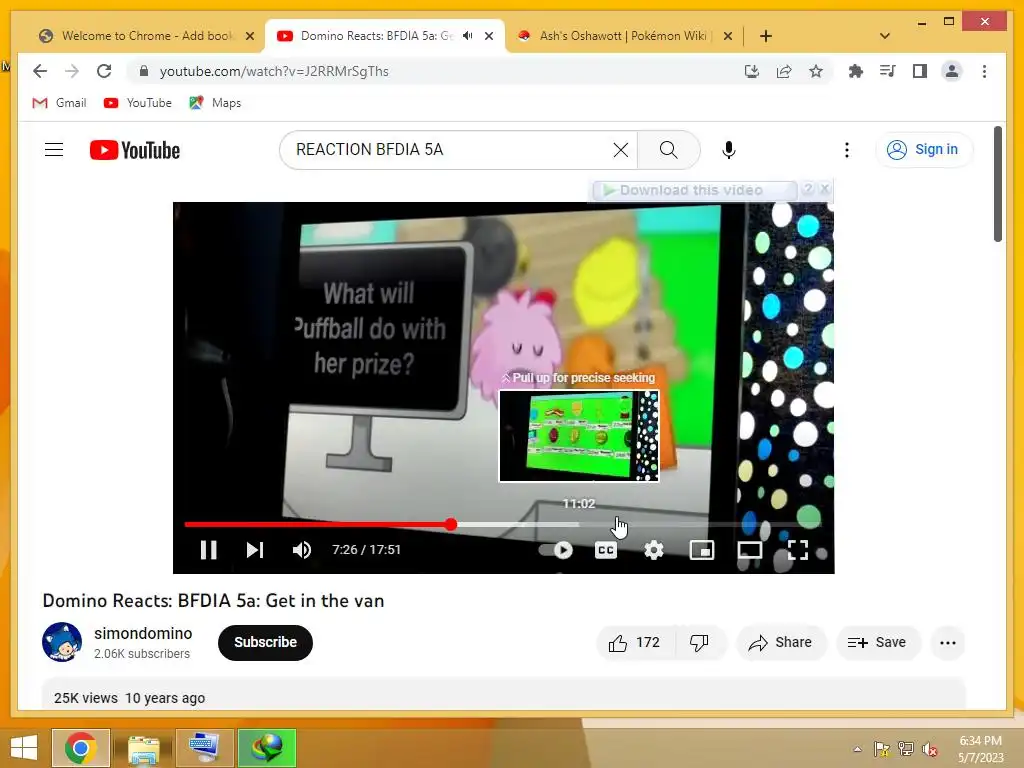
Task: Open a new Chrome tab
Action: click(x=766, y=36)
